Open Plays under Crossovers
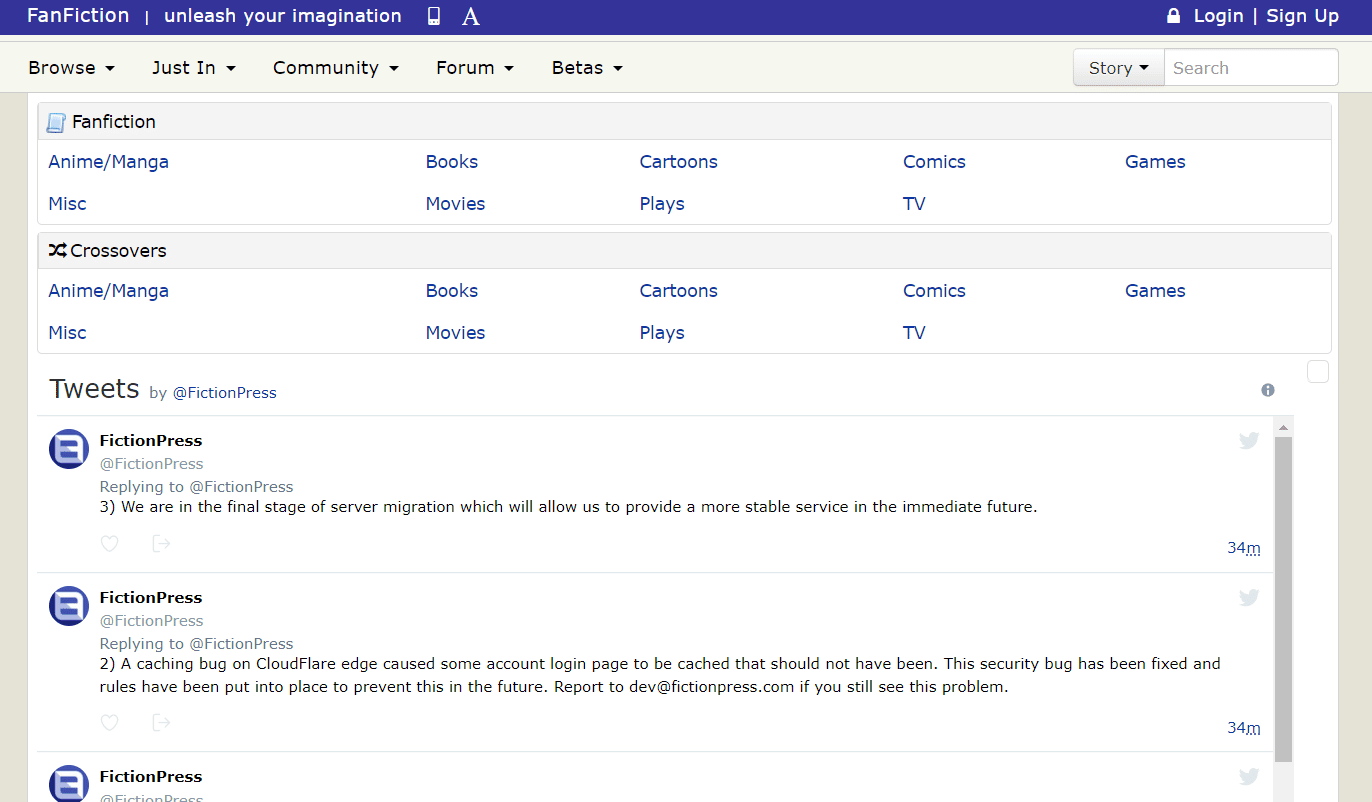 point(662,333)
